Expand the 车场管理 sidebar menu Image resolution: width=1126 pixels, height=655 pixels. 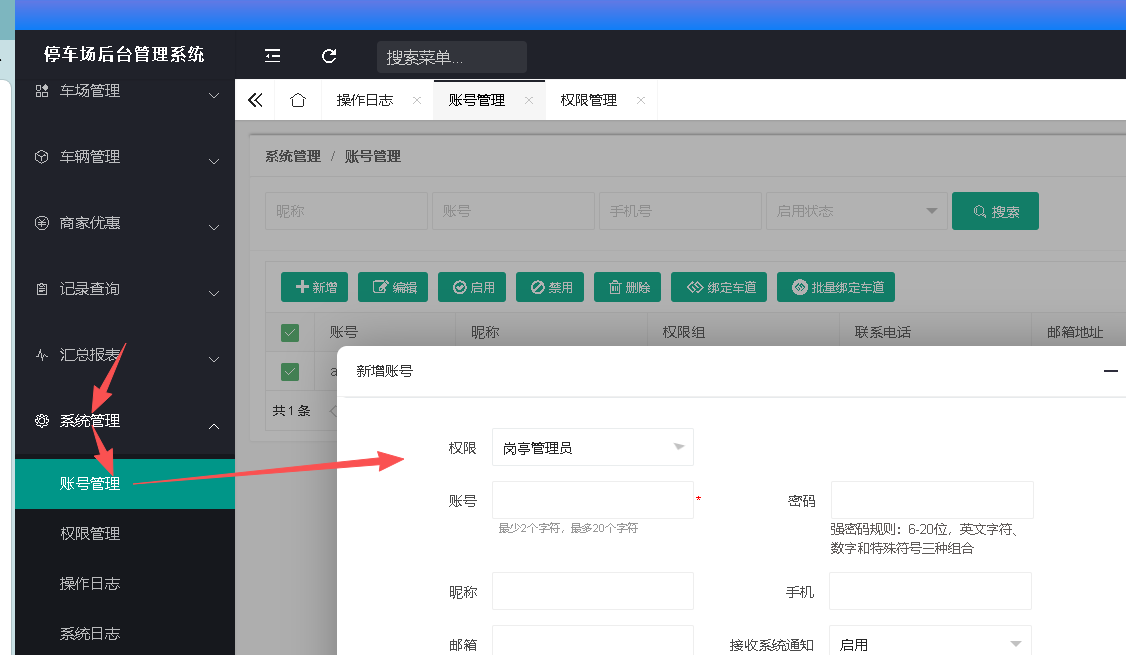[x=125, y=91]
